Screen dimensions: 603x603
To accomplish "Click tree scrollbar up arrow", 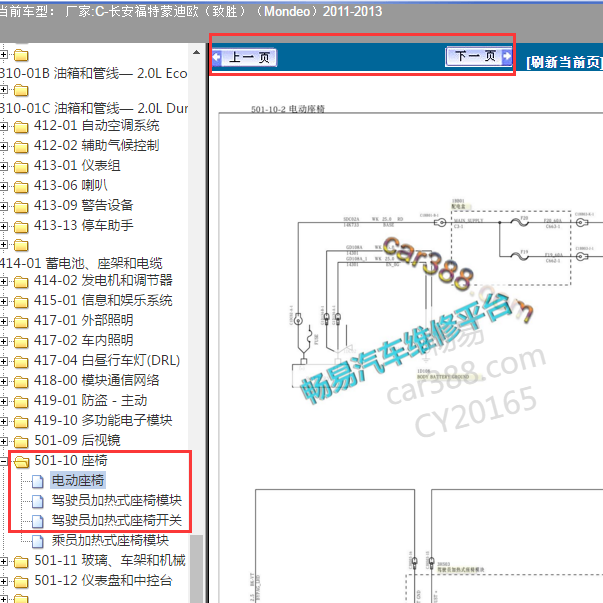I will (x=197, y=52).
